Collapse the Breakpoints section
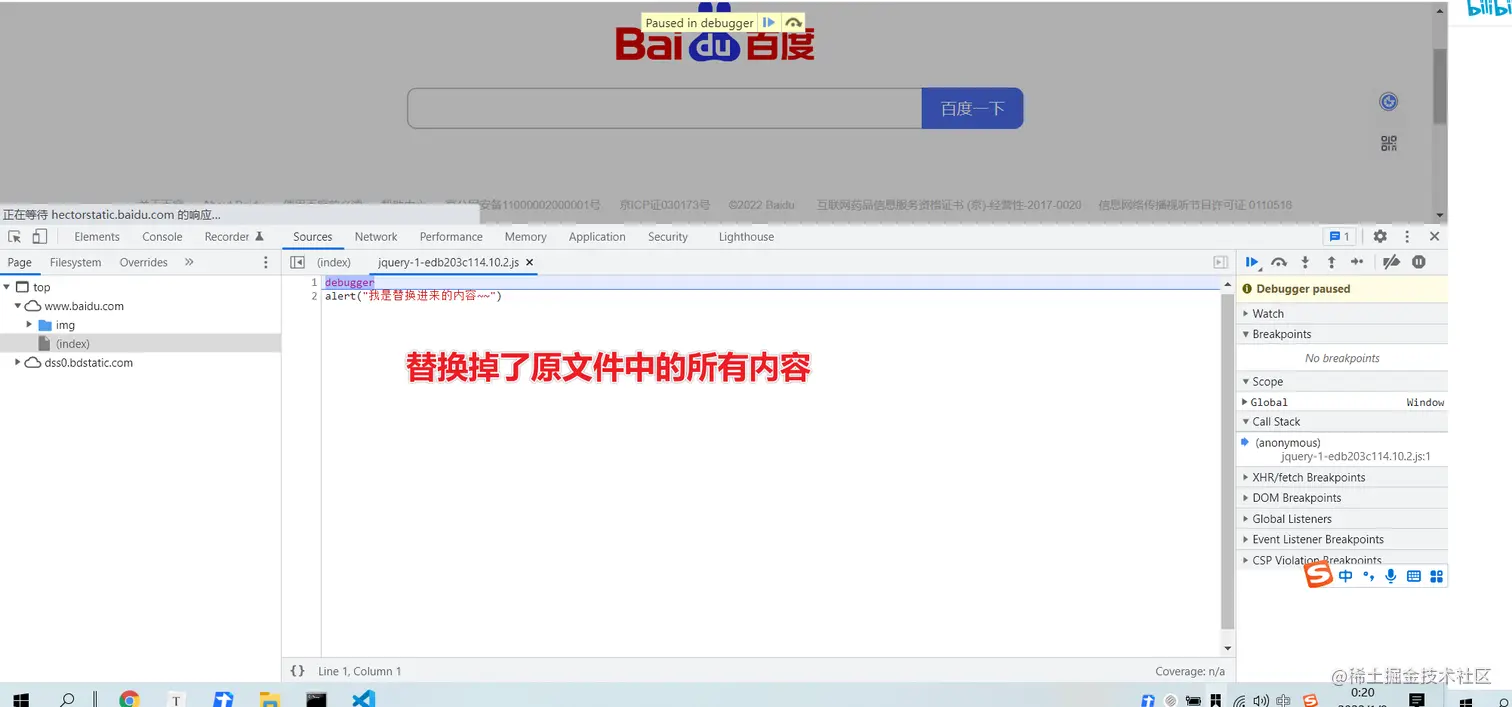Screen dimensions: 1512x707 pyautogui.click(x=1342, y=334)
